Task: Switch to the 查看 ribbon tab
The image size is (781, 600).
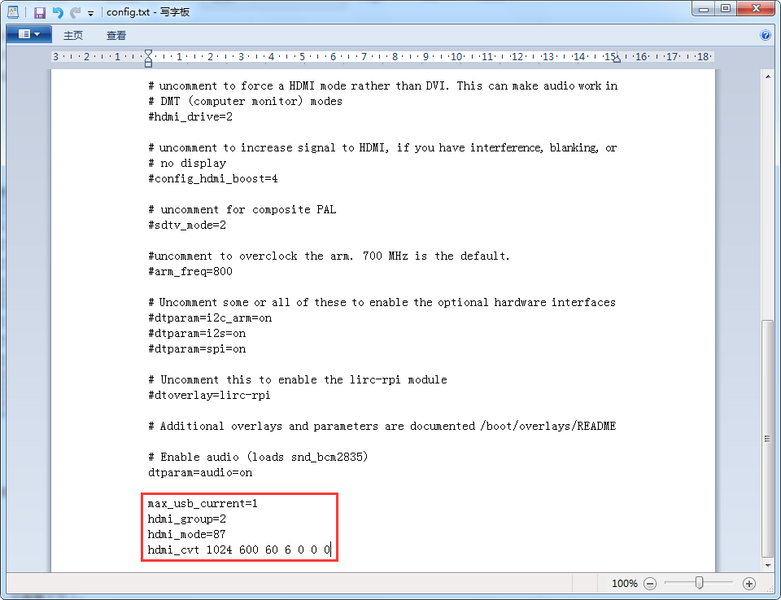Action: 116,35
